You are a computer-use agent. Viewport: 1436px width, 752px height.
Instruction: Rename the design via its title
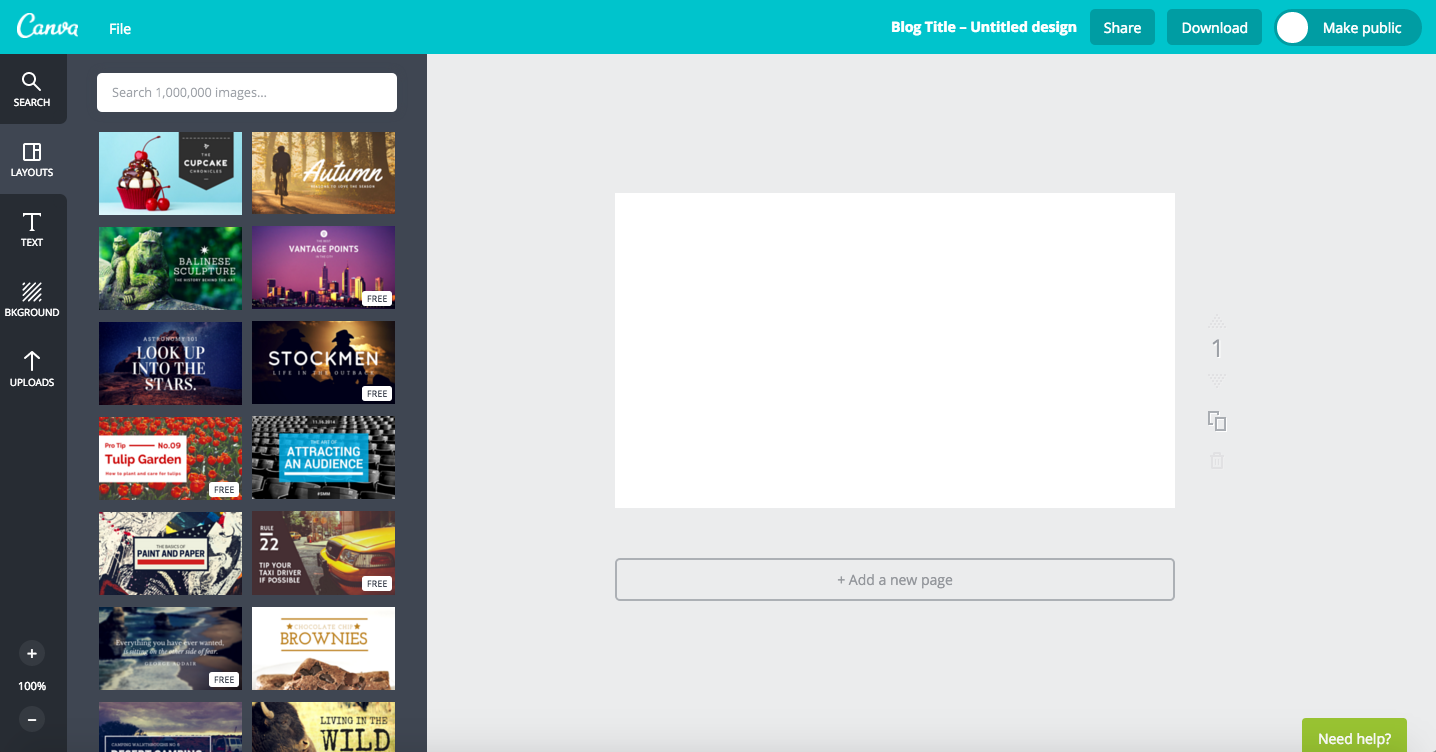tap(983, 27)
